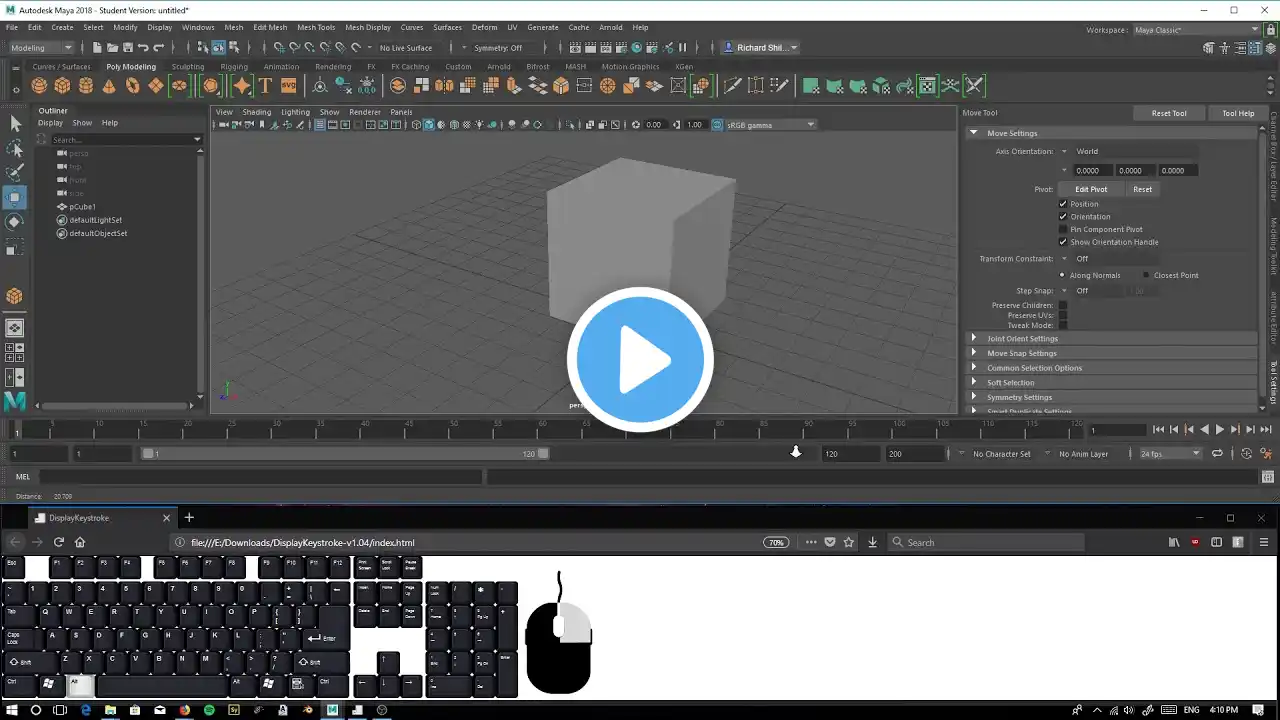Uncheck the Position pivot checkbox

1063,204
